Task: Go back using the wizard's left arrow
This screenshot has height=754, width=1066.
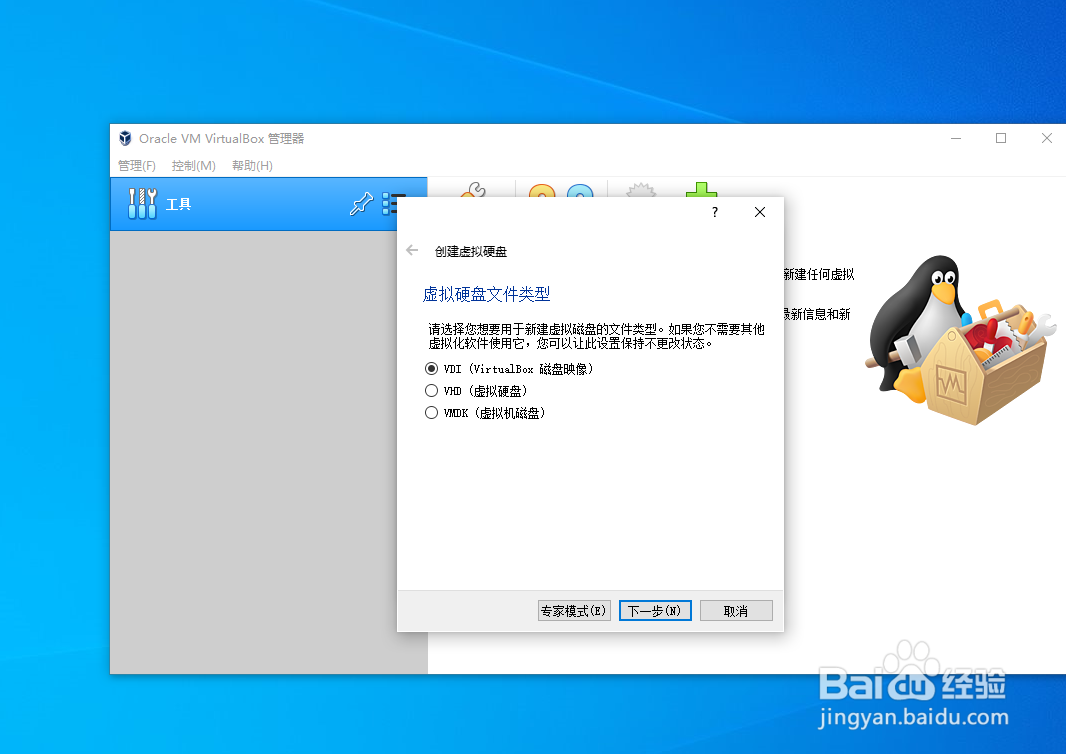Action: coord(412,250)
